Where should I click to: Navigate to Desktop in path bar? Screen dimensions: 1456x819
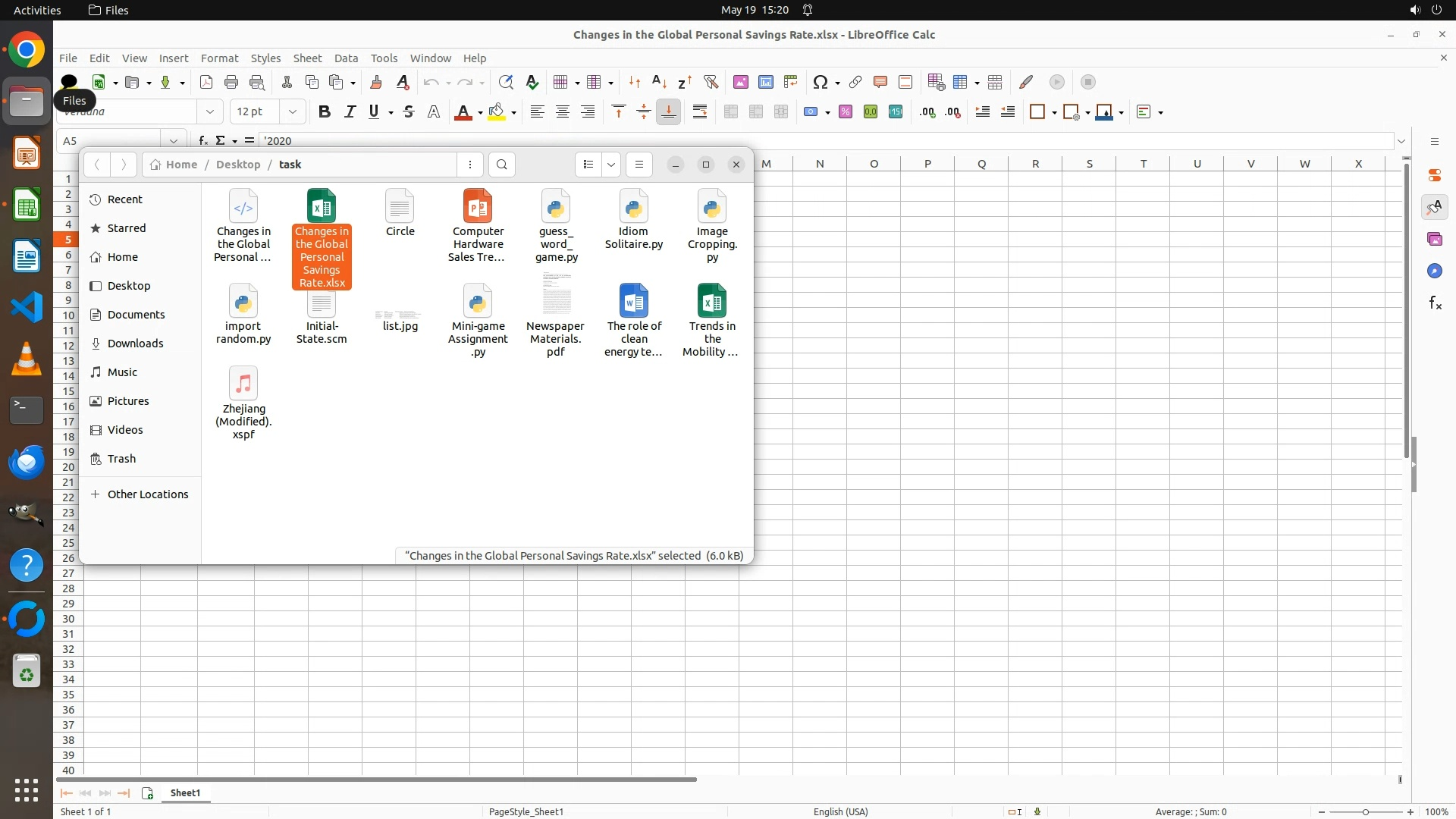[237, 165]
